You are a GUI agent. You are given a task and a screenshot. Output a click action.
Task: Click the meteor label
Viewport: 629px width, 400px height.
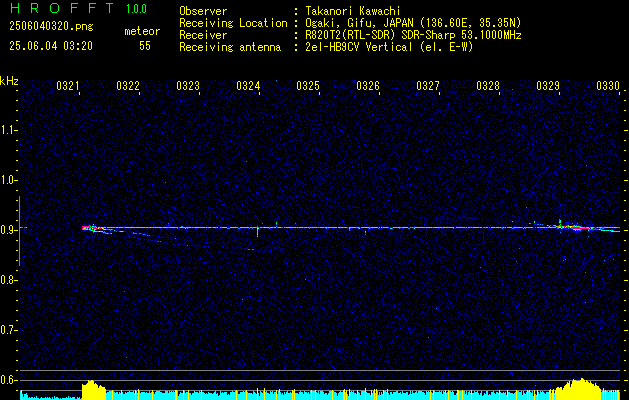coord(142,31)
